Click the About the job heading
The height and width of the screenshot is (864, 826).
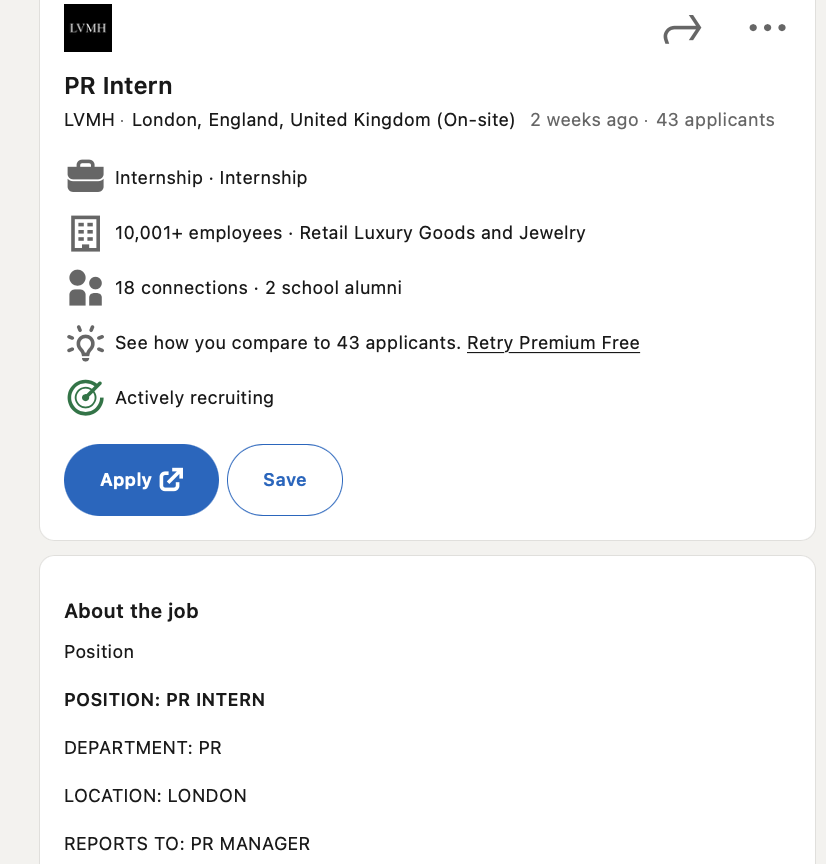pyautogui.click(x=131, y=611)
